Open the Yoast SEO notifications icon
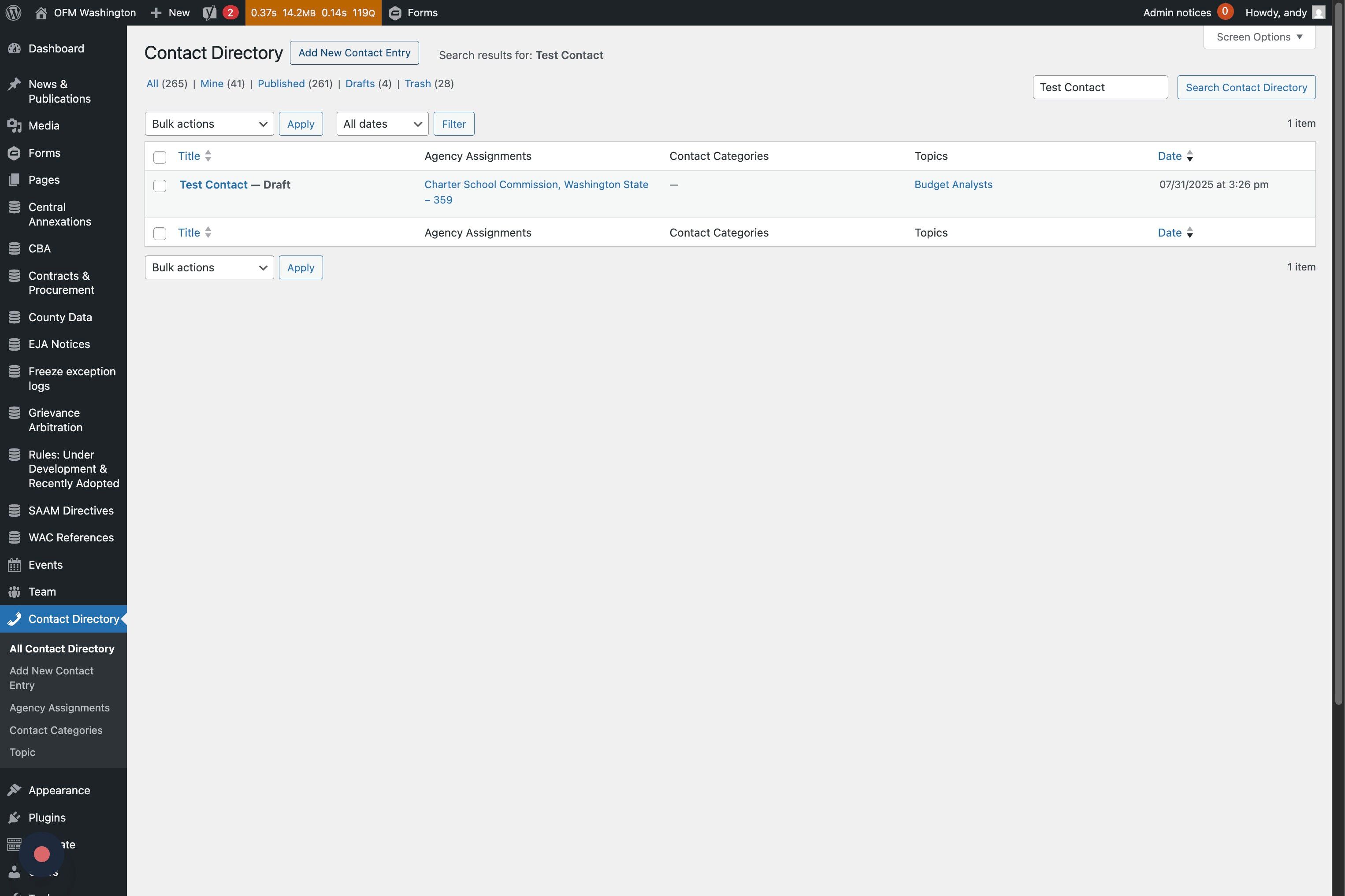Screen dimensions: 1345x896 [x=210, y=13]
